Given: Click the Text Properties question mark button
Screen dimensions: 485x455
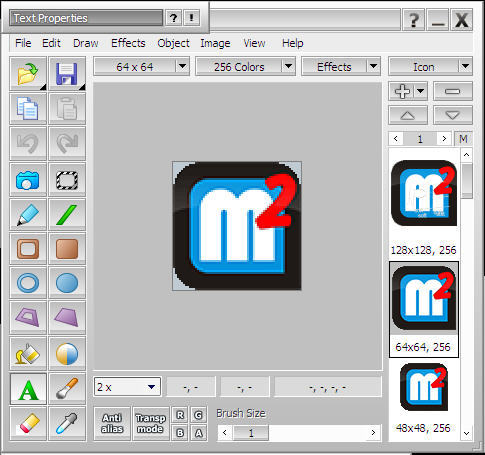Looking at the screenshot, I should [173, 18].
